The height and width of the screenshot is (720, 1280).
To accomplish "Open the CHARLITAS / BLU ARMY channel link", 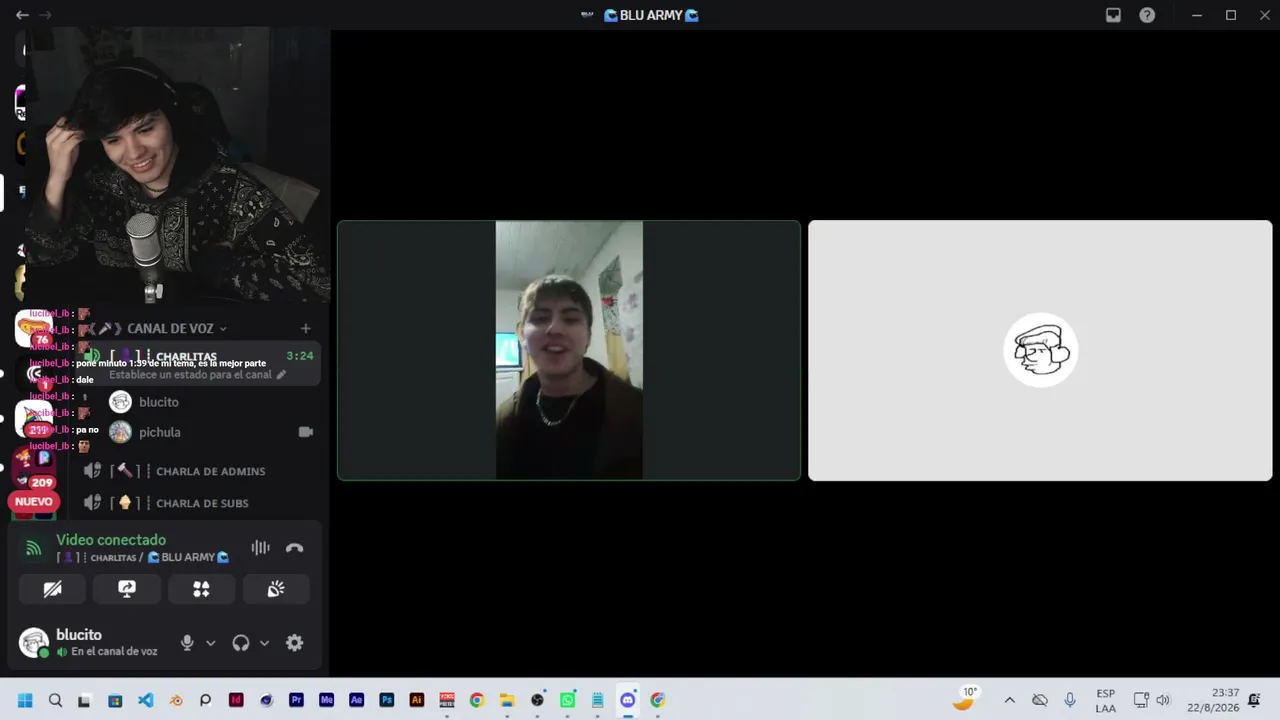I will coord(143,557).
